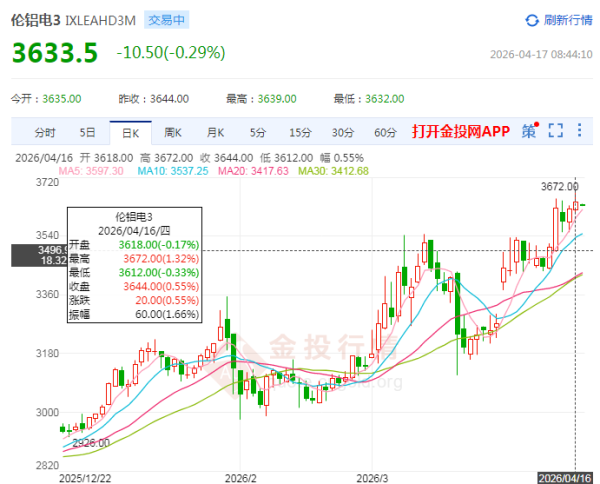Click the 3720 price axis label
Viewport: 600px width, 484px height.
pyautogui.click(x=47, y=183)
